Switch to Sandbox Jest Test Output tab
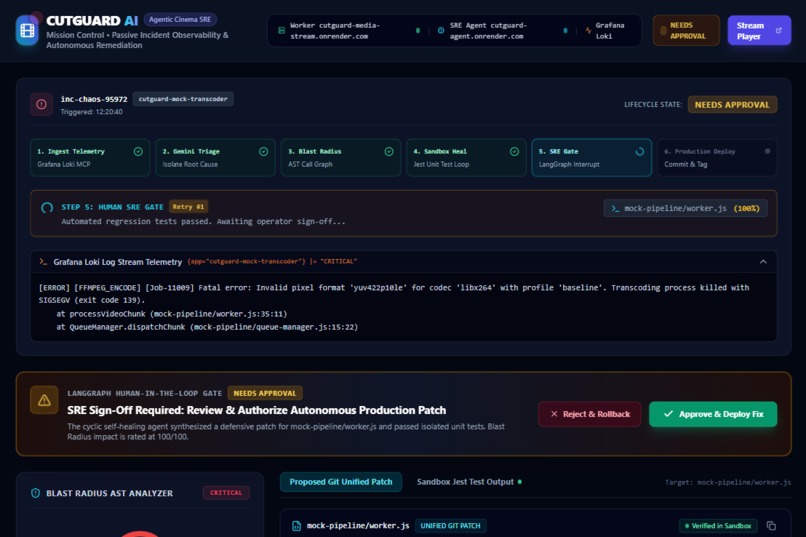806x537 pixels. point(469,482)
